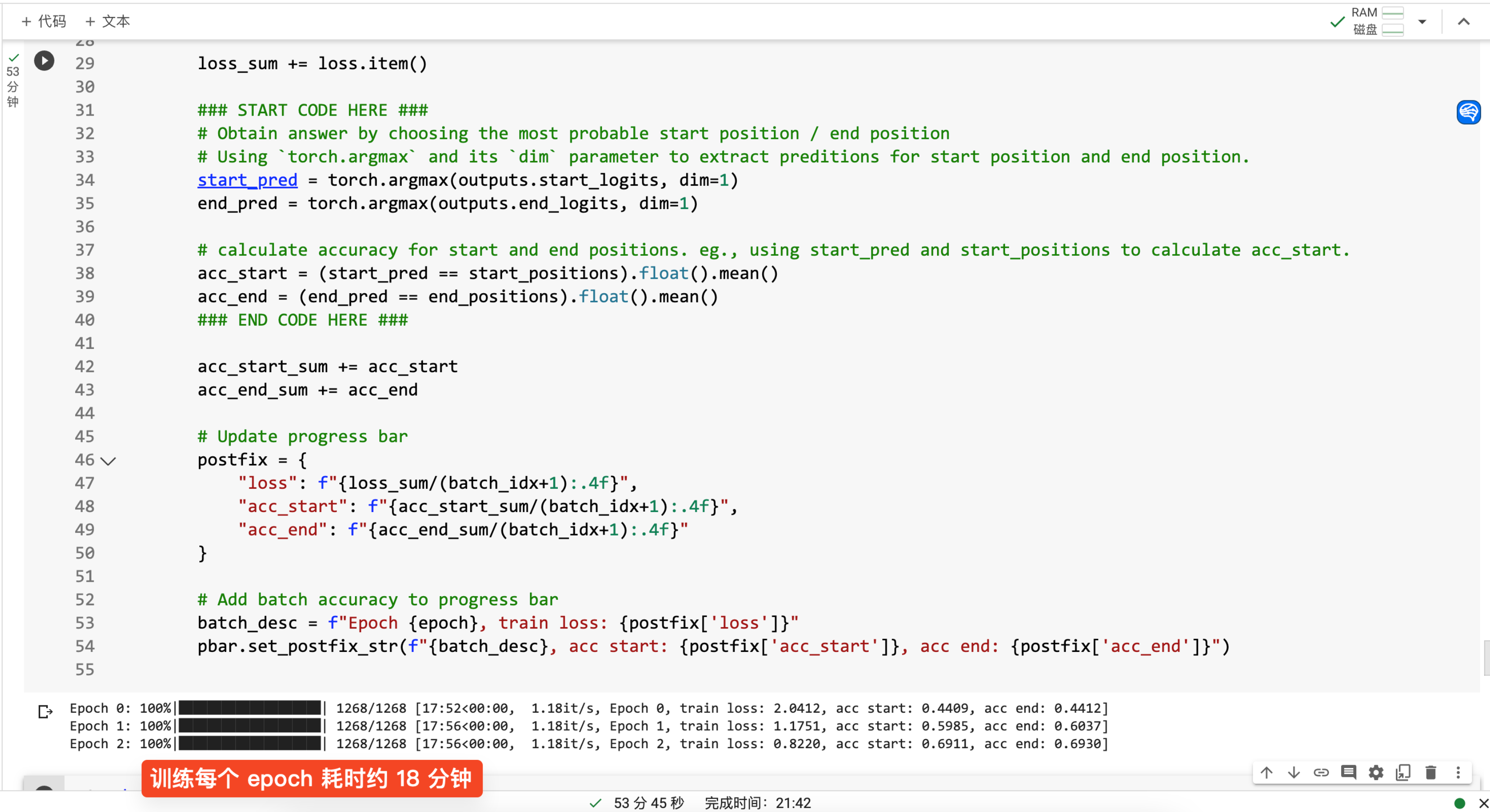Screen dimensions: 1490x812
Task: Run the code cell with play button
Action: point(44,61)
